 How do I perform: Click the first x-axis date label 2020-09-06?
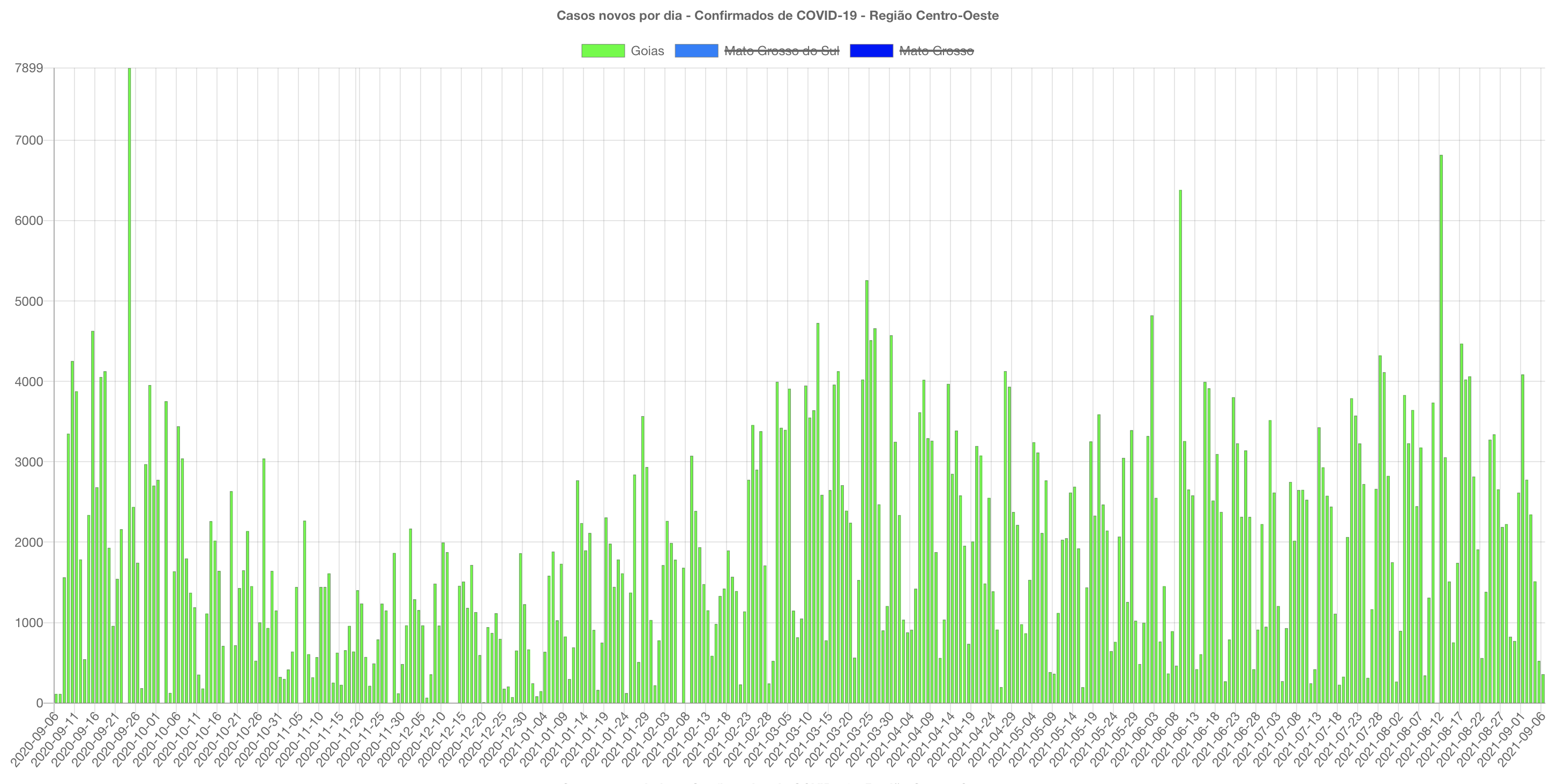35,740
